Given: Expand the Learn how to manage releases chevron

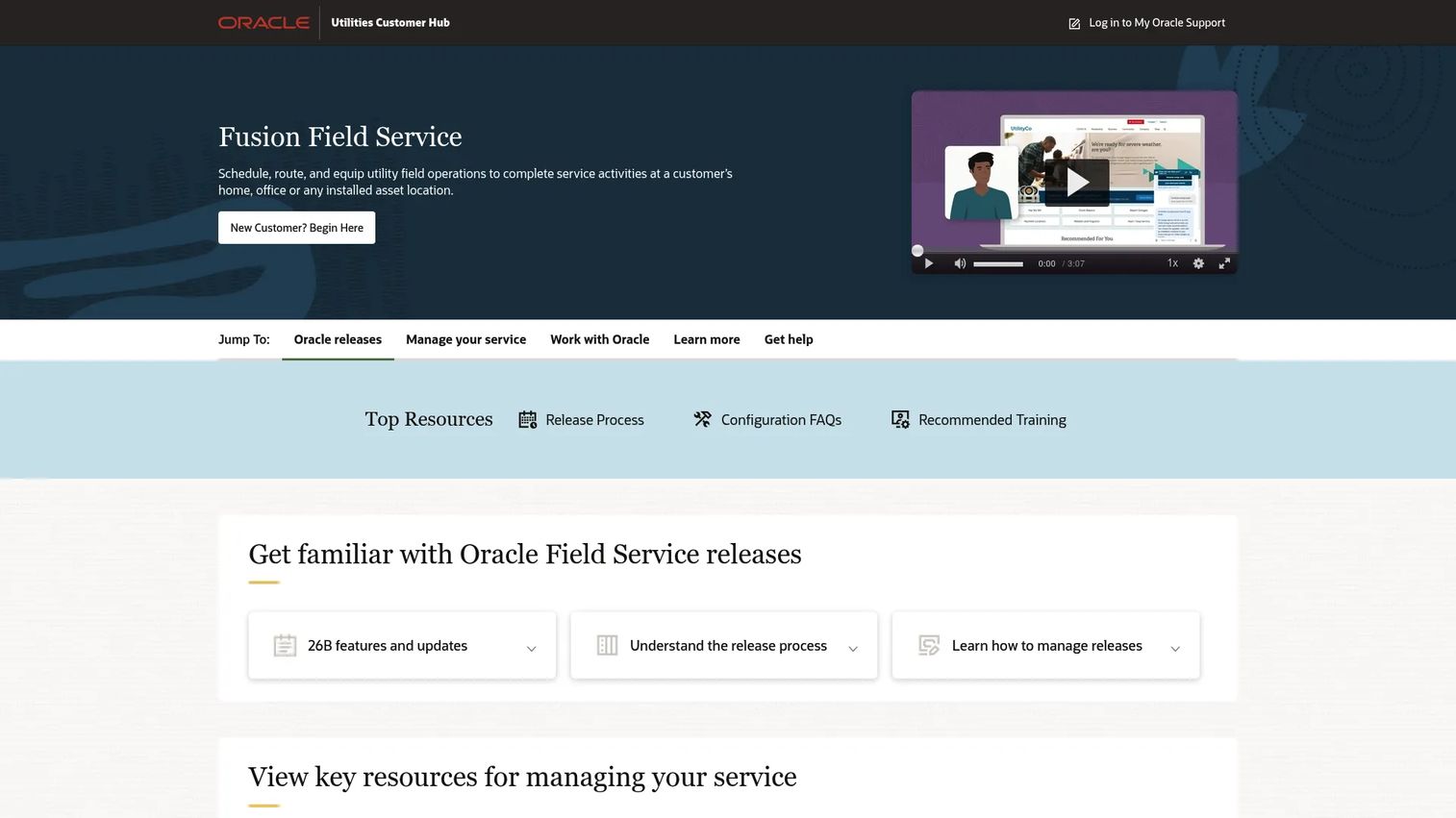Looking at the screenshot, I should [x=1175, y=649].
